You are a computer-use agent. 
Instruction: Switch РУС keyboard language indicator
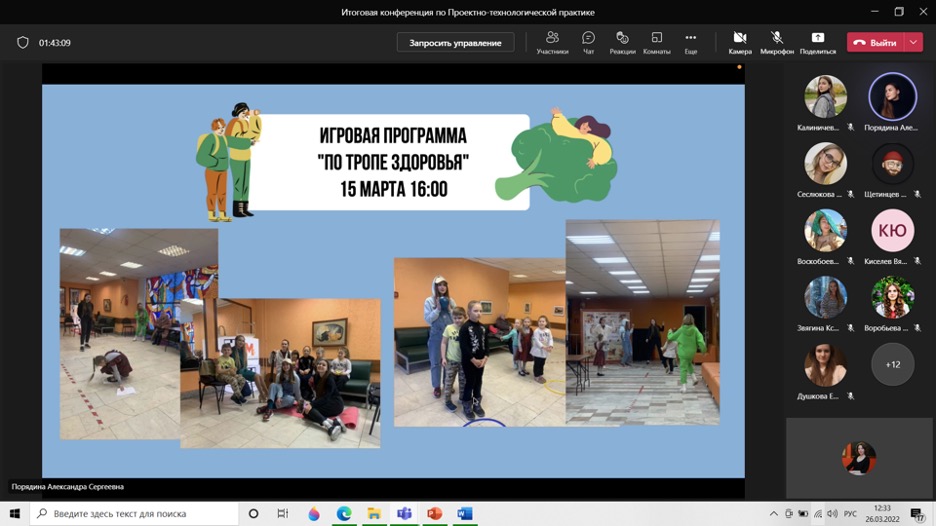coord(850,514)
